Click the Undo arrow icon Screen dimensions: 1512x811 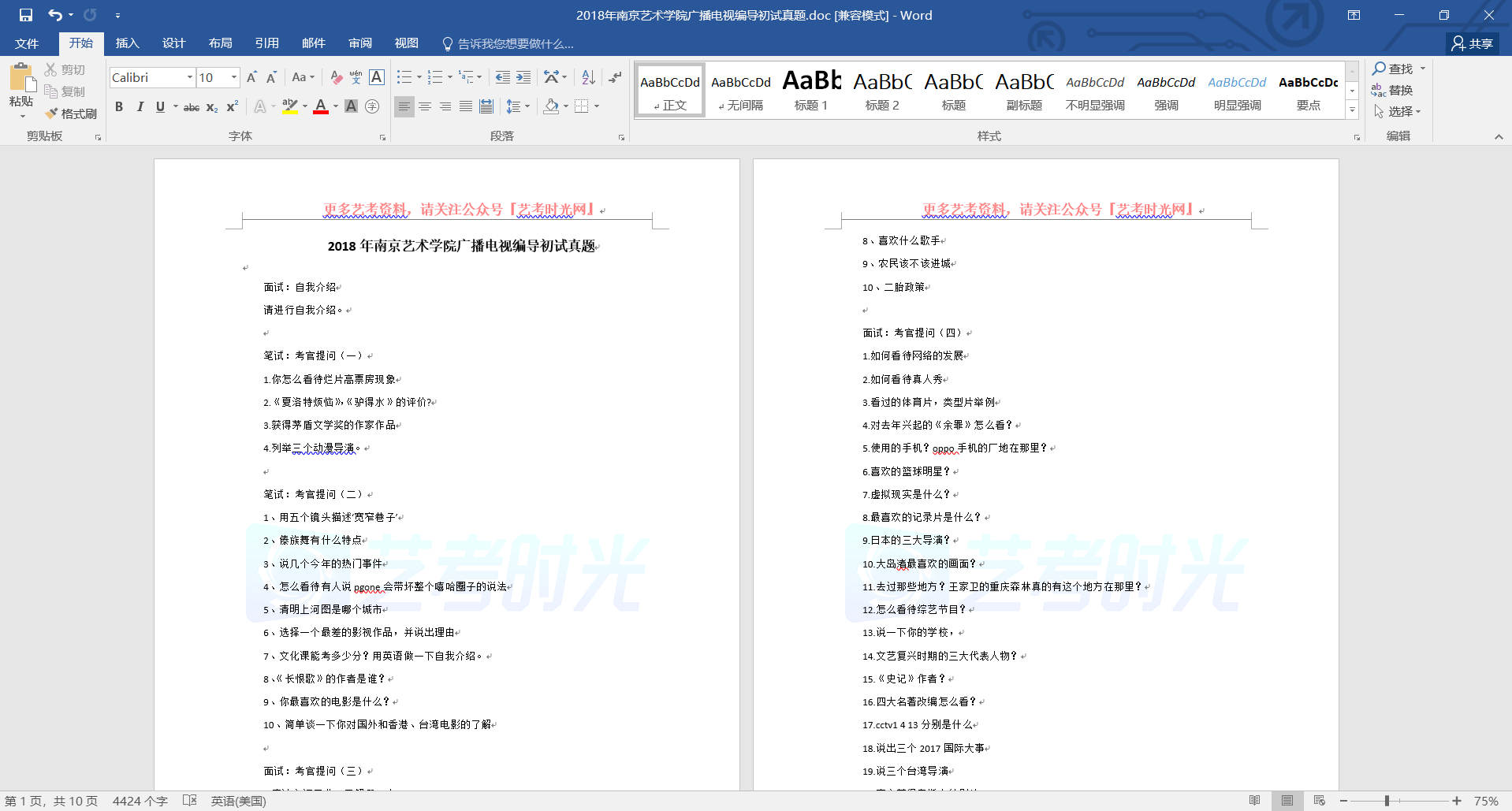pos(54,15)
